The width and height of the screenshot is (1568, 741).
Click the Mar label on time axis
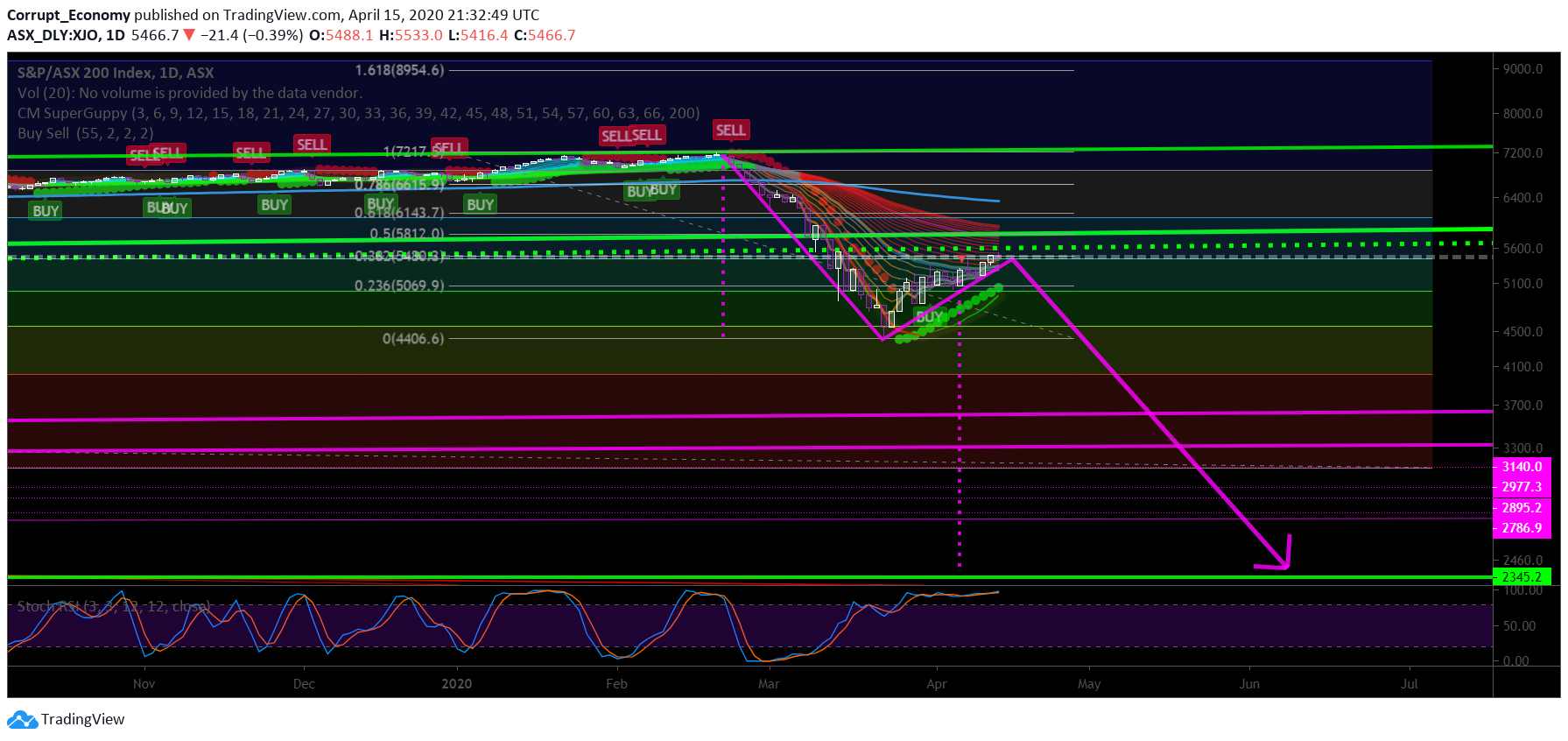[769, 684]
